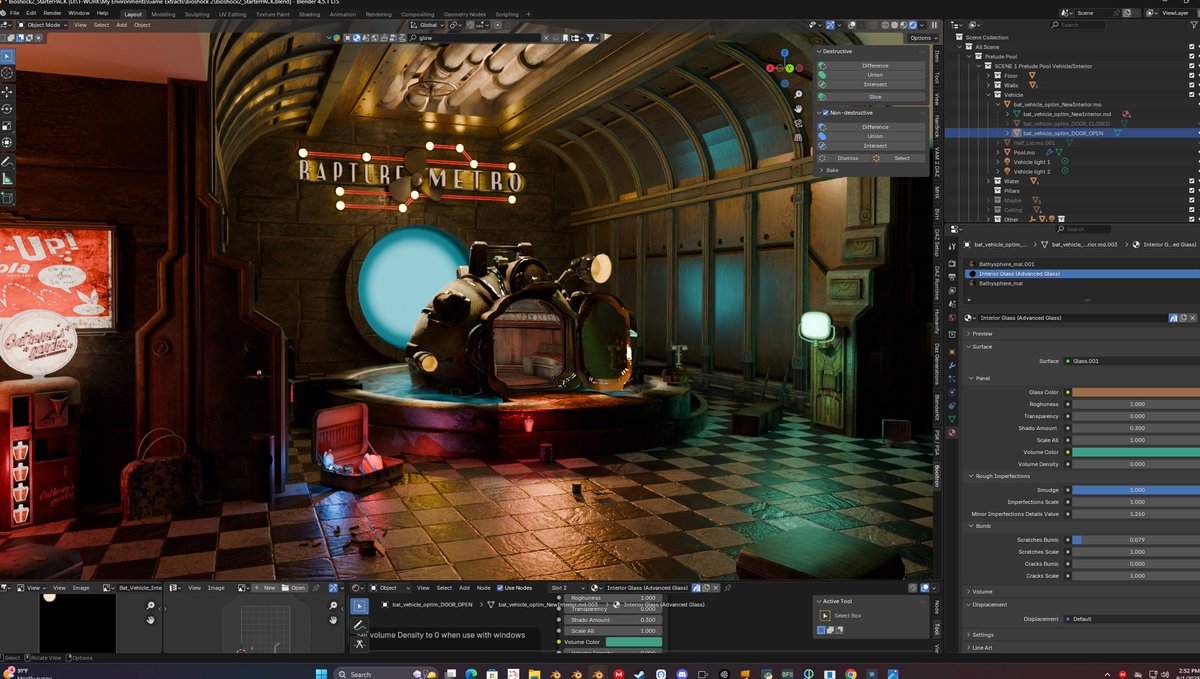Switch to the Shading workspace tab
1200x679 pixels.
[309, 14]
